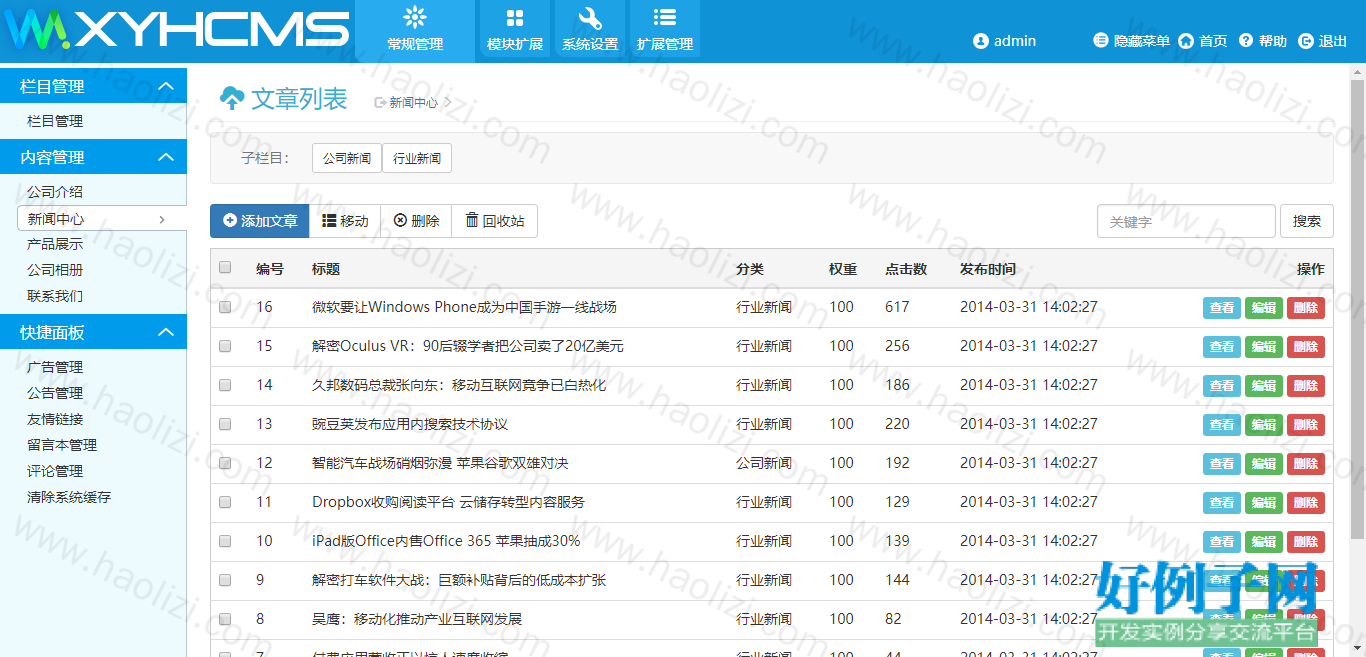Filter by 行业新闻 sub-column button
The height and width of the screenshot is (657, 1366).
pos(417,158)
